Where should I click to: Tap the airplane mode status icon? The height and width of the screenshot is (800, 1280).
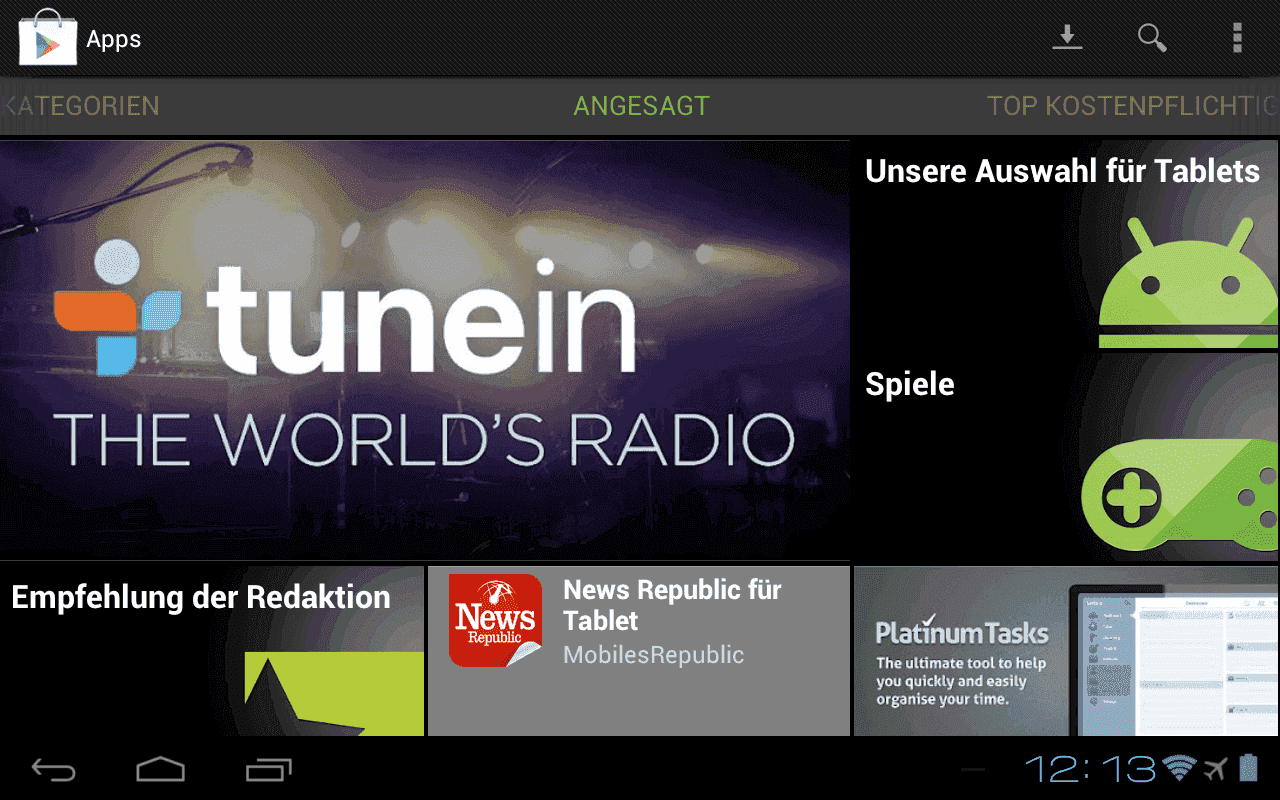[x=1214, y=768]
